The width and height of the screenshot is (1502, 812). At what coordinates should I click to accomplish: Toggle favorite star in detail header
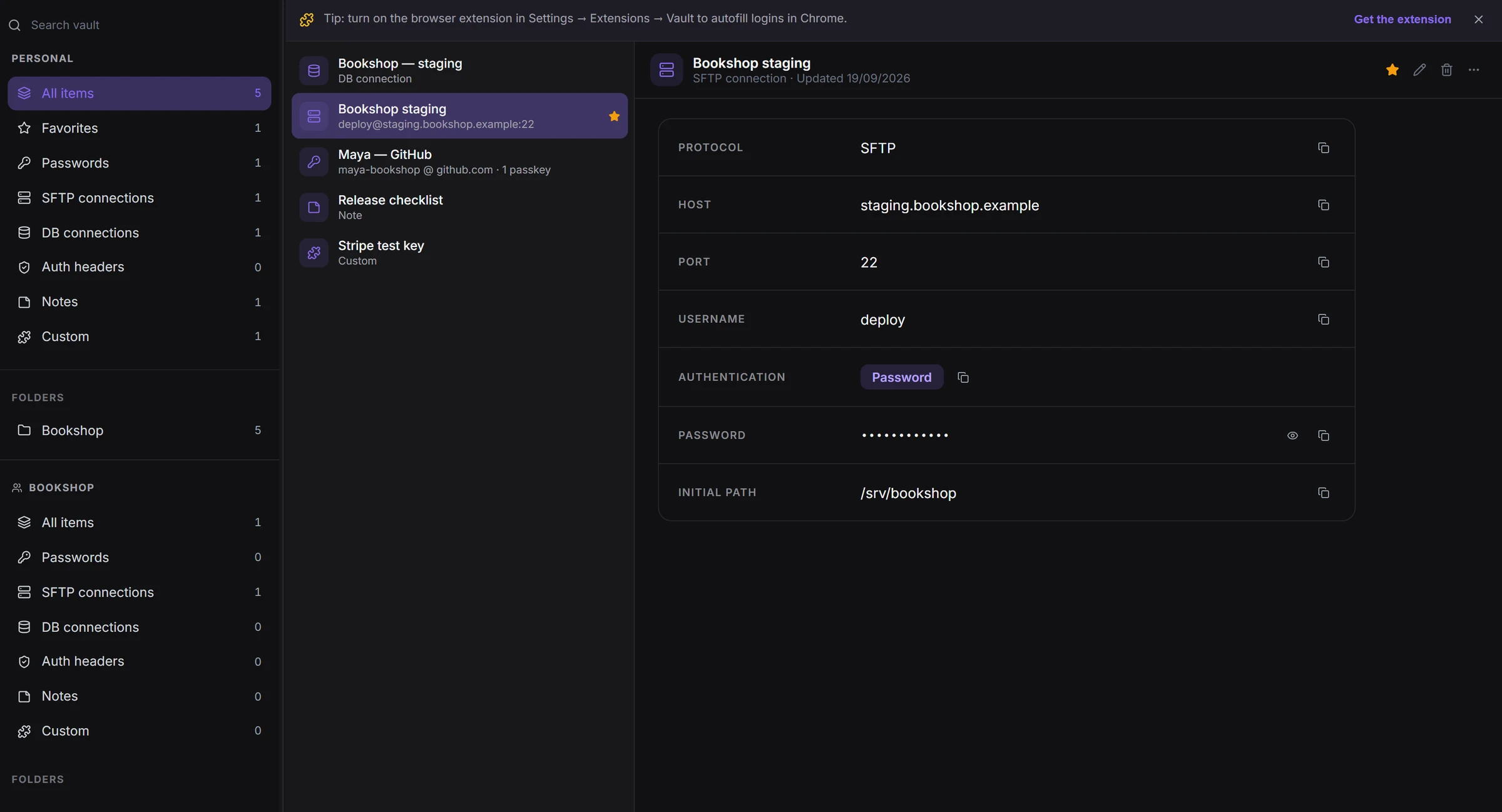1392,69
